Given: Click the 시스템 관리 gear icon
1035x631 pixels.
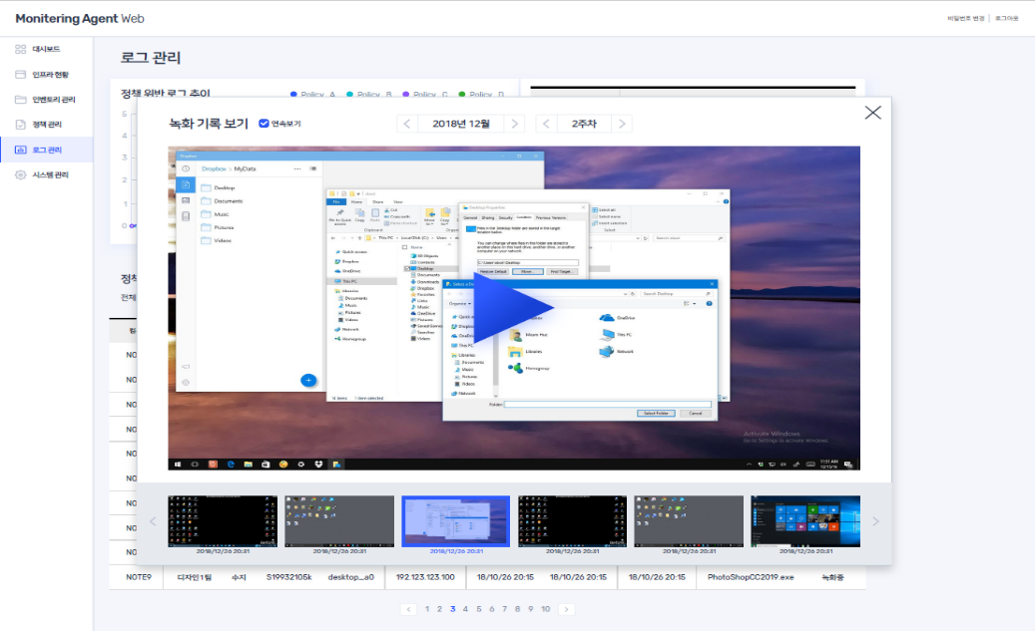Looking at the screenshot, I should (21, 175).
